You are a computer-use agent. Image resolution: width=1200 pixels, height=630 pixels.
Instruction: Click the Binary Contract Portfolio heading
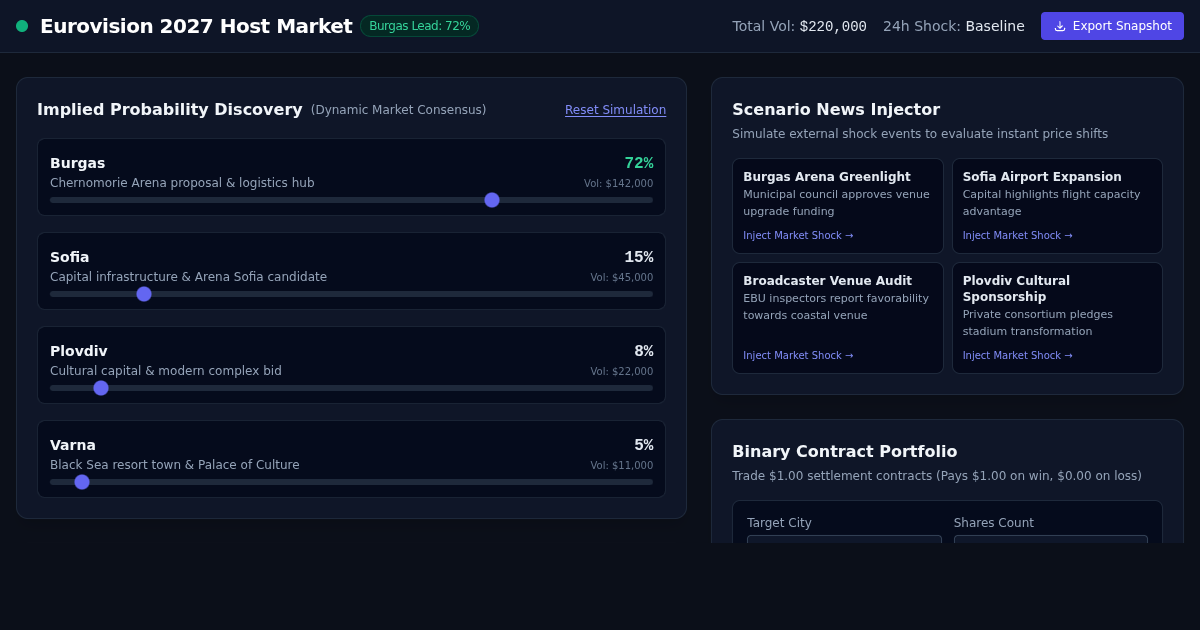pos(845,452)
